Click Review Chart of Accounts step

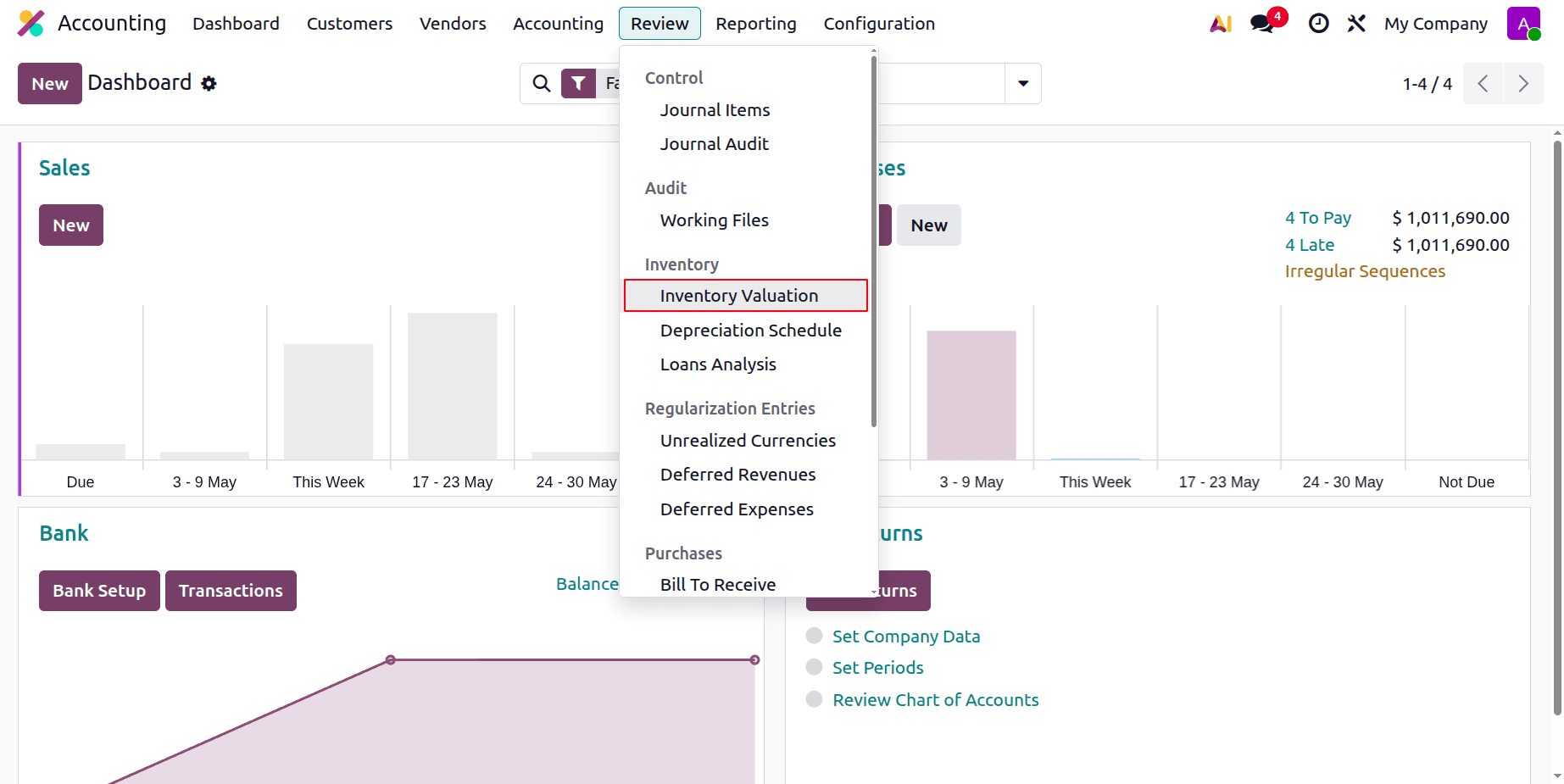pos(936,700)
